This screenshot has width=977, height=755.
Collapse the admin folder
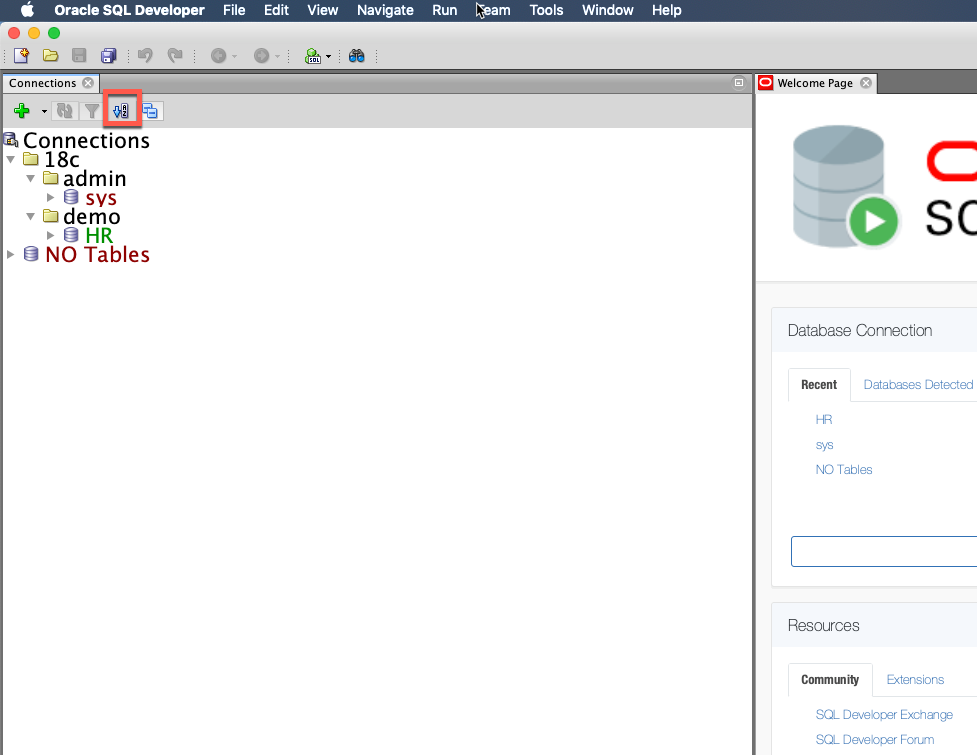pos(31,179)
